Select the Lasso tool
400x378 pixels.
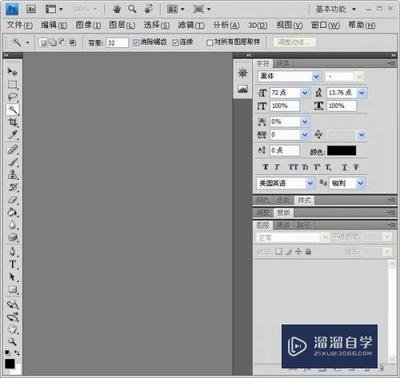(12, 97)
